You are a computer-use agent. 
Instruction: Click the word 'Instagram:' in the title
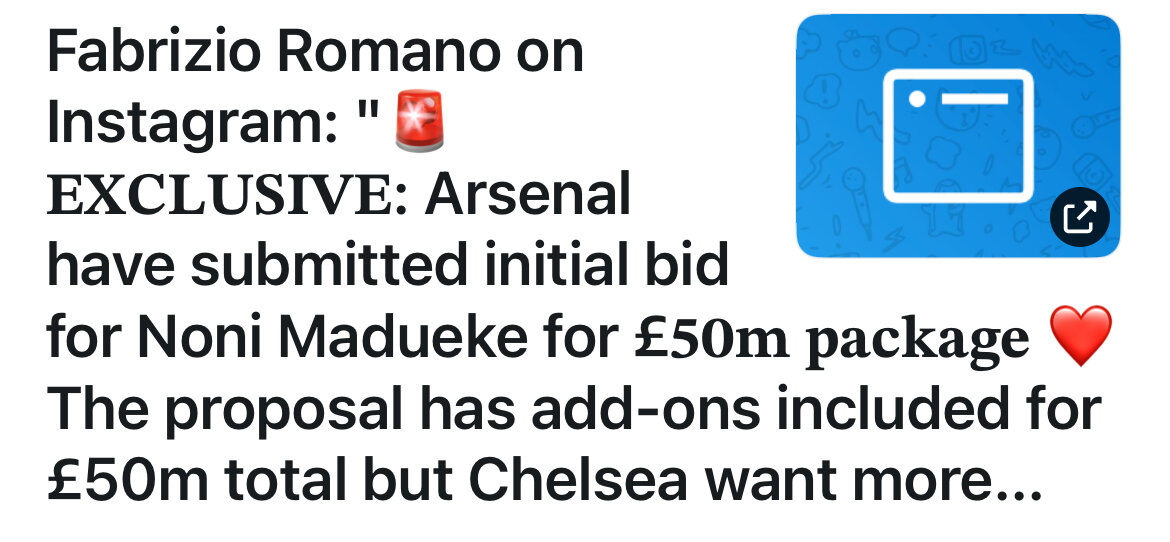pyautogui.click(x=191, y=122)
